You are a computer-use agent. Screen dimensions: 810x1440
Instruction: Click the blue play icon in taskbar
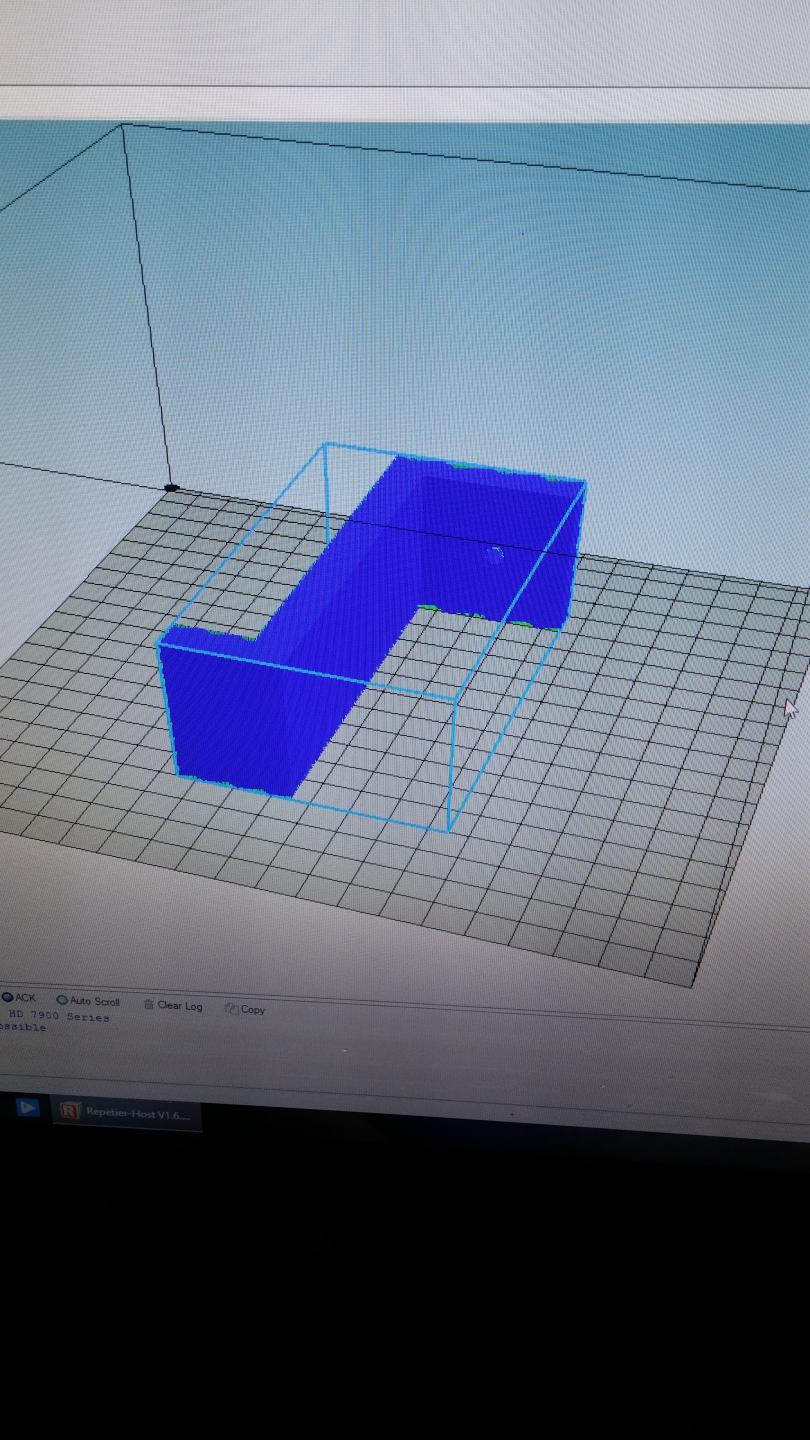coord(27,1107)
